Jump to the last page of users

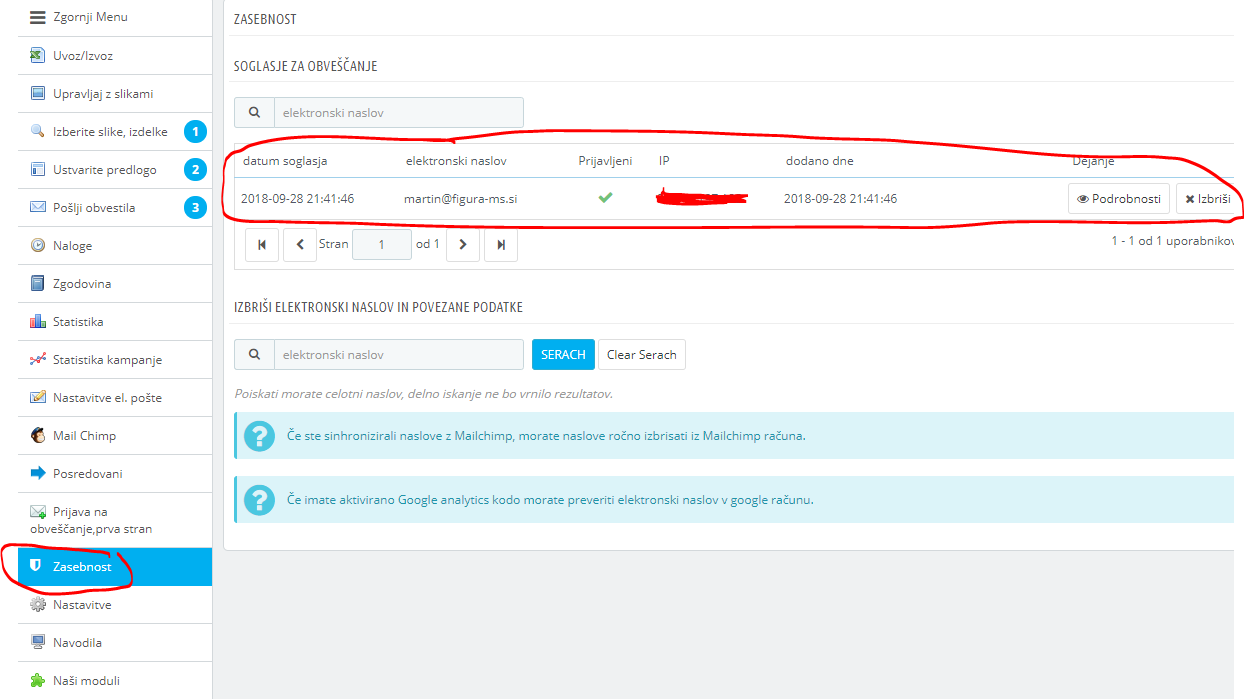click(x=501, y=245)
